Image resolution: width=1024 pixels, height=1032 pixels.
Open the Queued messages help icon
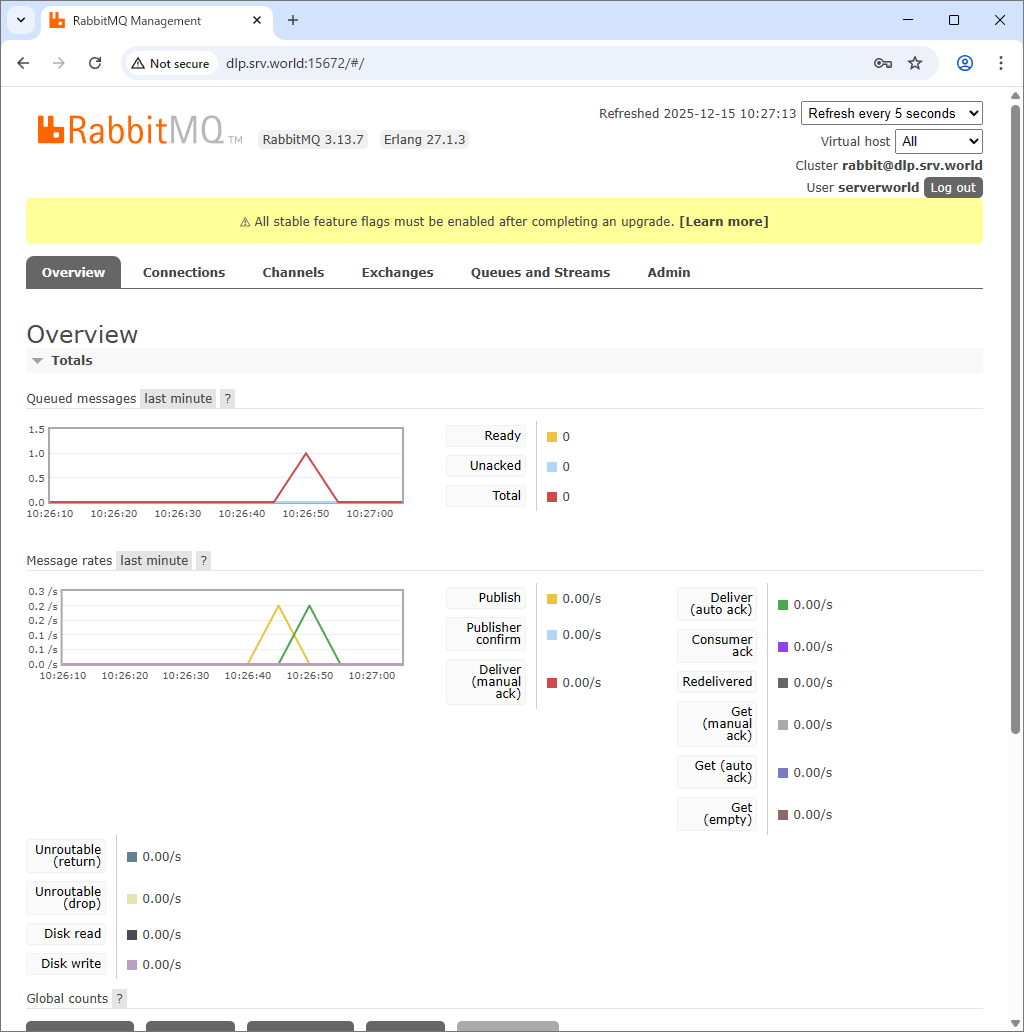[227, 398]
